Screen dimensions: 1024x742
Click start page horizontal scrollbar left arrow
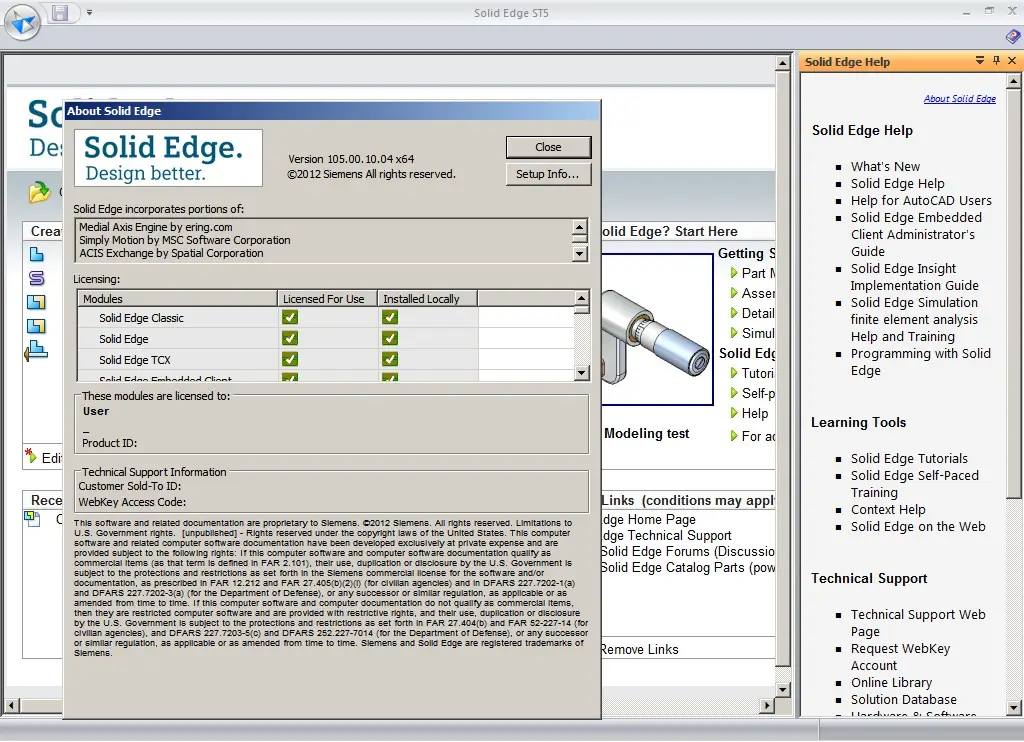pyautogui.click(x=11, y=705)
